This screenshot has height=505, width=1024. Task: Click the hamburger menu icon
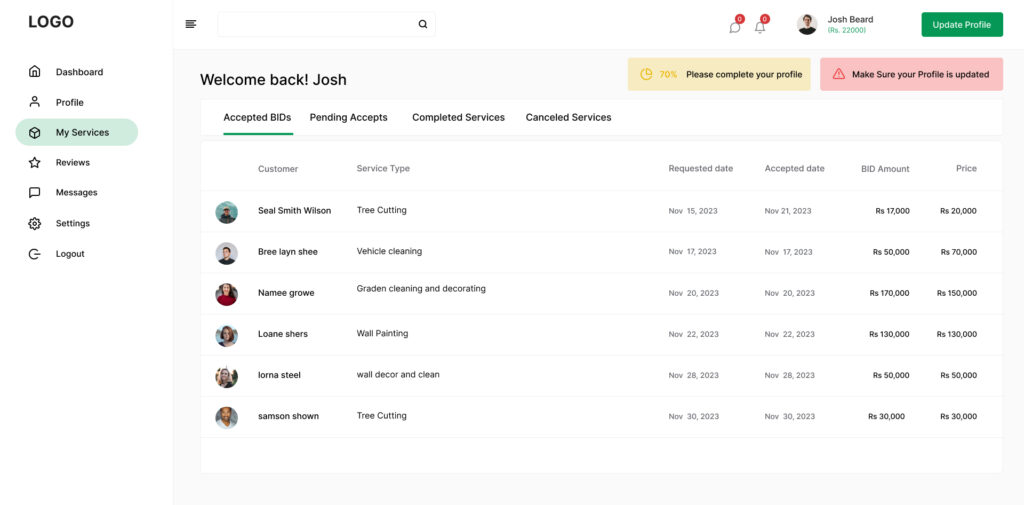pos(191,24)
